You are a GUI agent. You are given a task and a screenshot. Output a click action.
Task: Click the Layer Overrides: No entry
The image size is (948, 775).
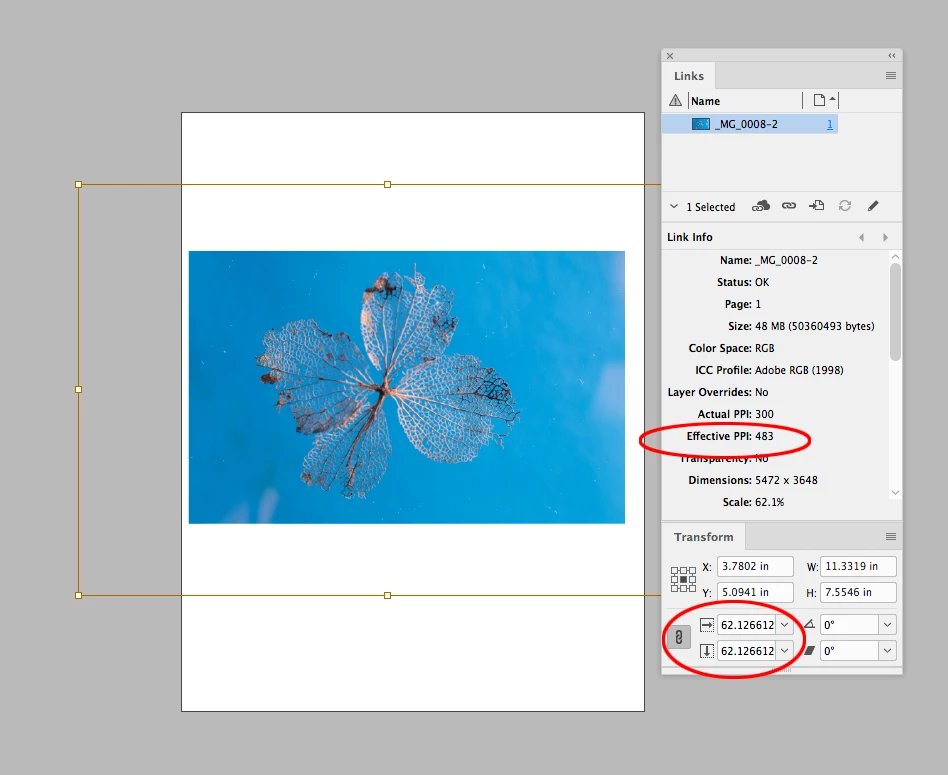(x=718, y=392)
